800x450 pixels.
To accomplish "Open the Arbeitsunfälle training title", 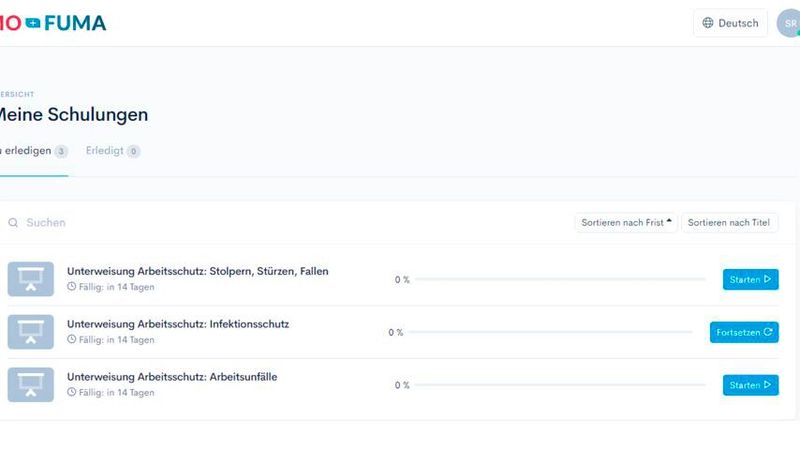I will tap(172, 377).
